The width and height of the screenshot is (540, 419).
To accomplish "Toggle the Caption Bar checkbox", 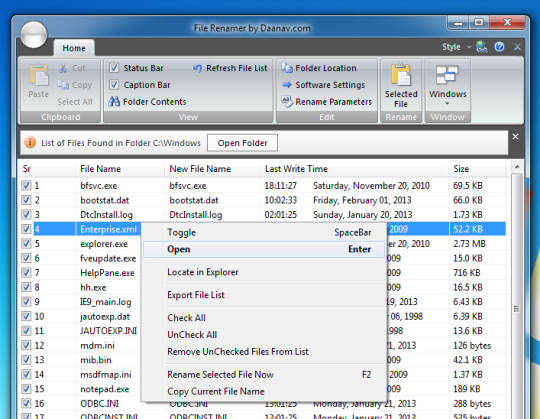I will pos(114,84).
